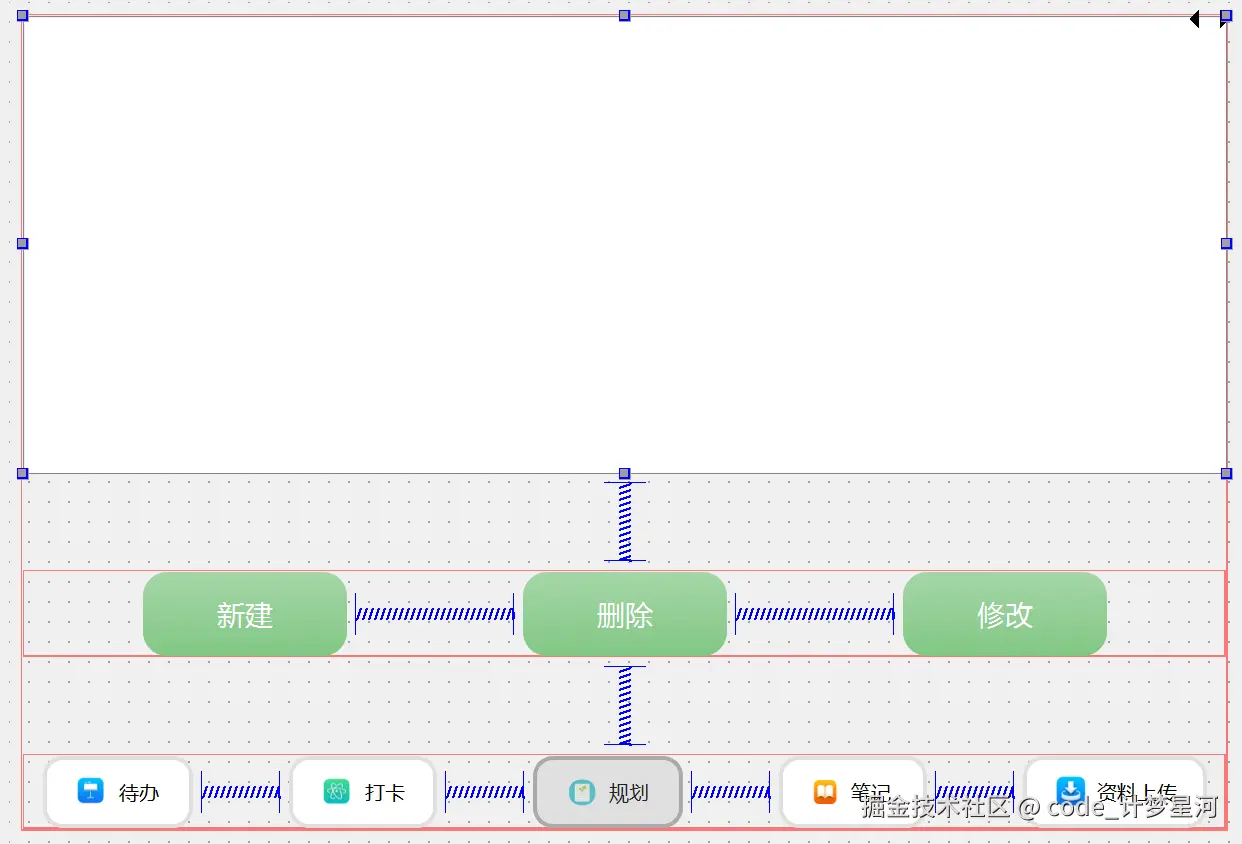Switch to the 待办 tab button
This screenshot has width=1242, height=844.
coord(118,792)
